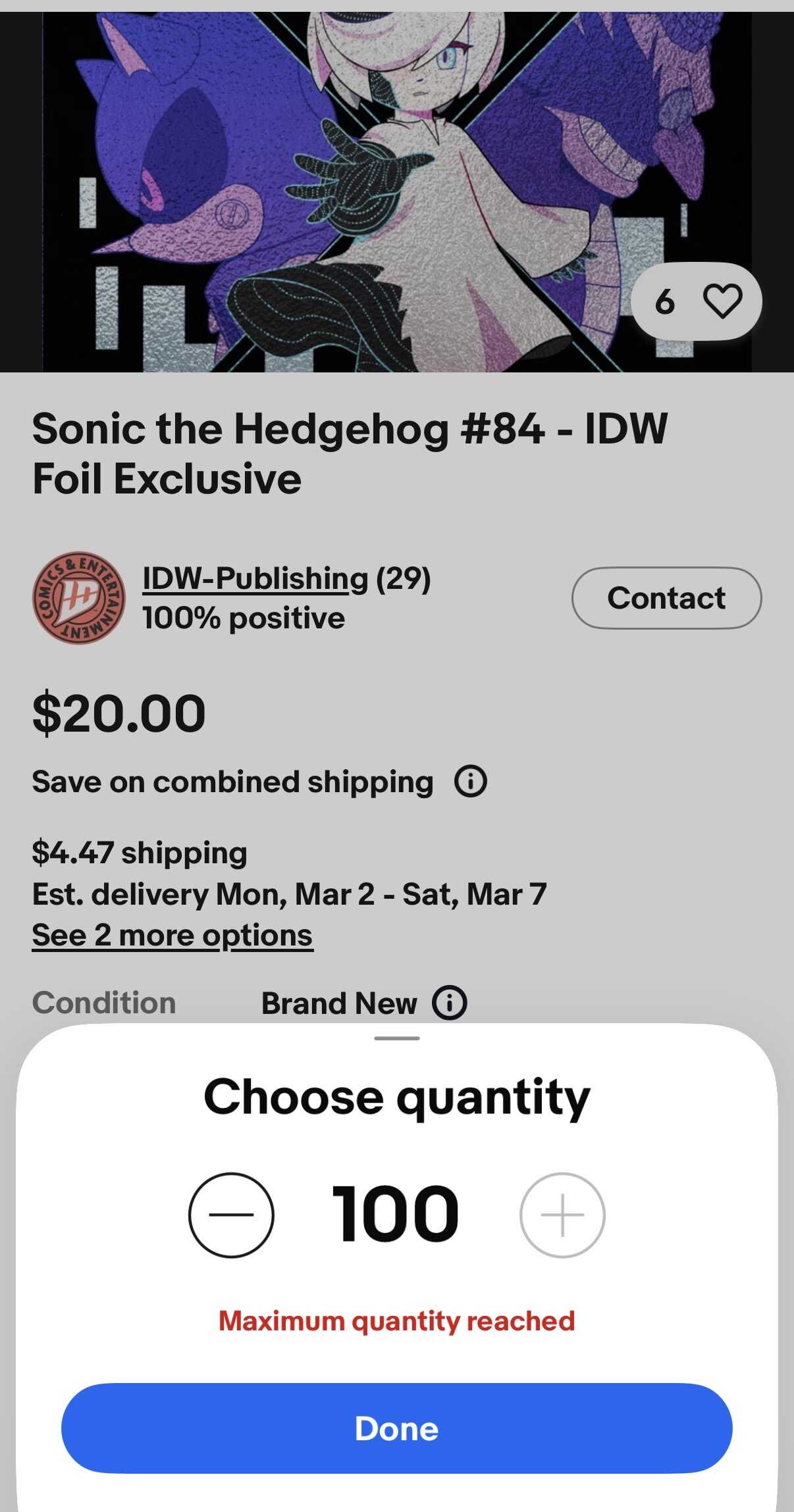Tap the Brand New condition label

point(339,1003)
